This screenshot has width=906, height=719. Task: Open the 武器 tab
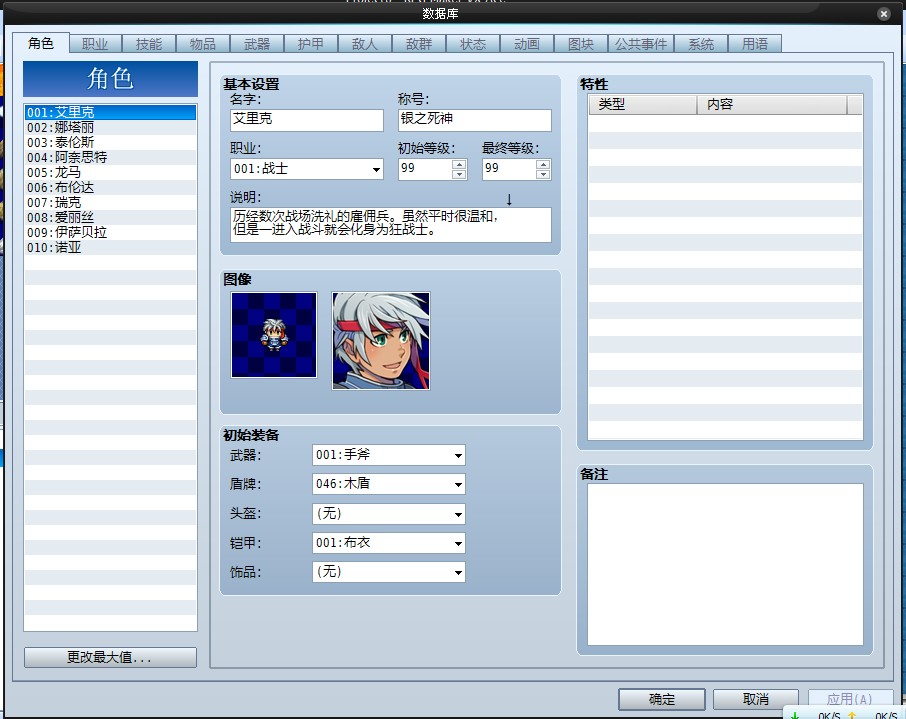(x=257, y=44)
